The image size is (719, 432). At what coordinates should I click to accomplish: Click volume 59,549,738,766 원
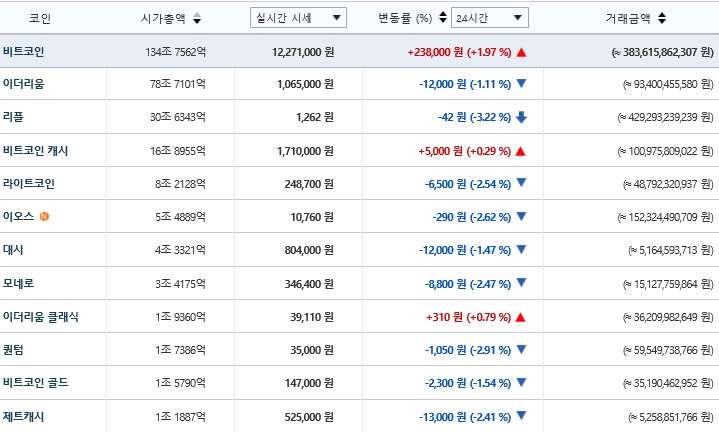coord(668,350)
